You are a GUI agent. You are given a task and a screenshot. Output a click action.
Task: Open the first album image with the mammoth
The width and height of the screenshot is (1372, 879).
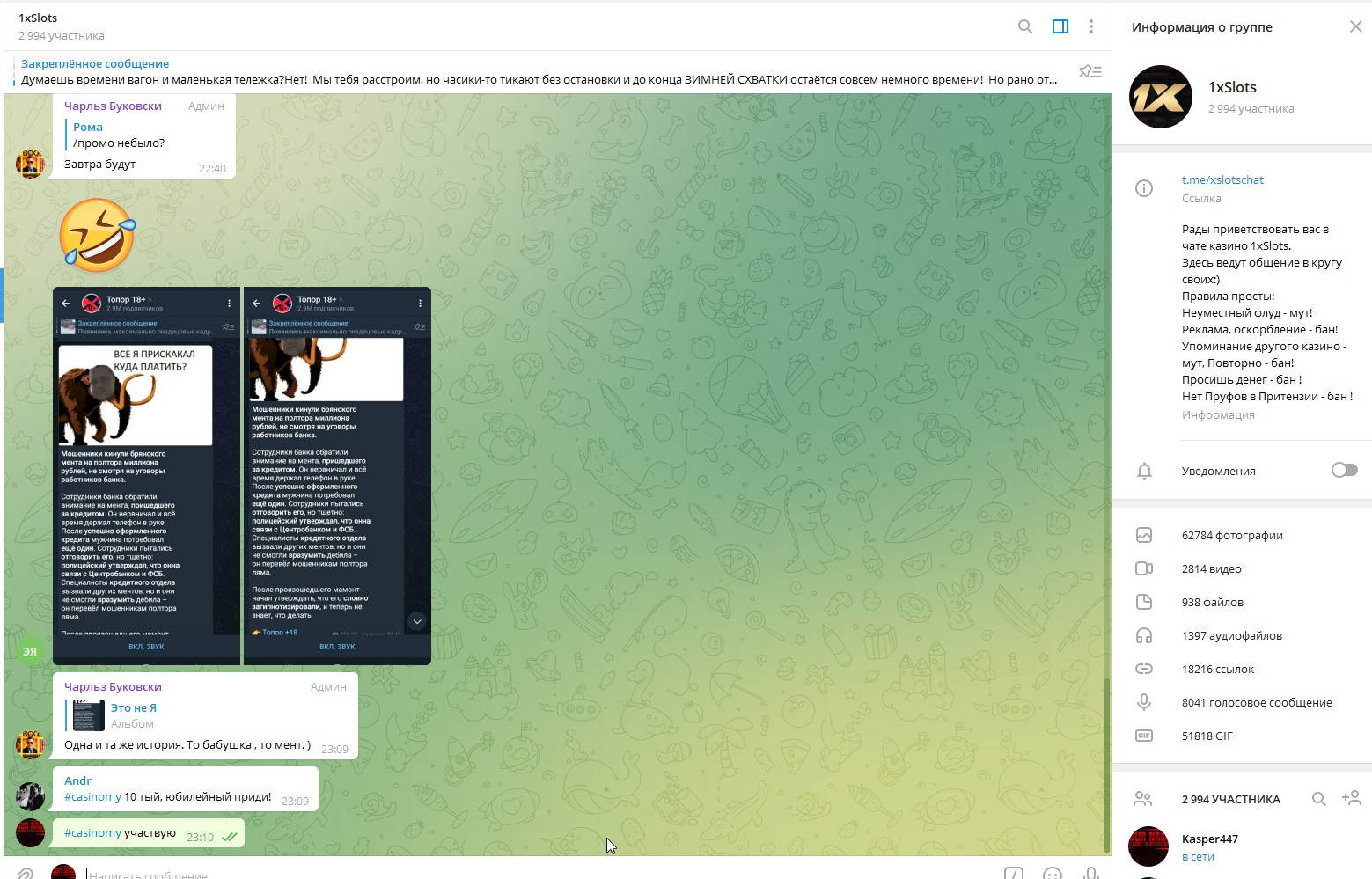146,475
